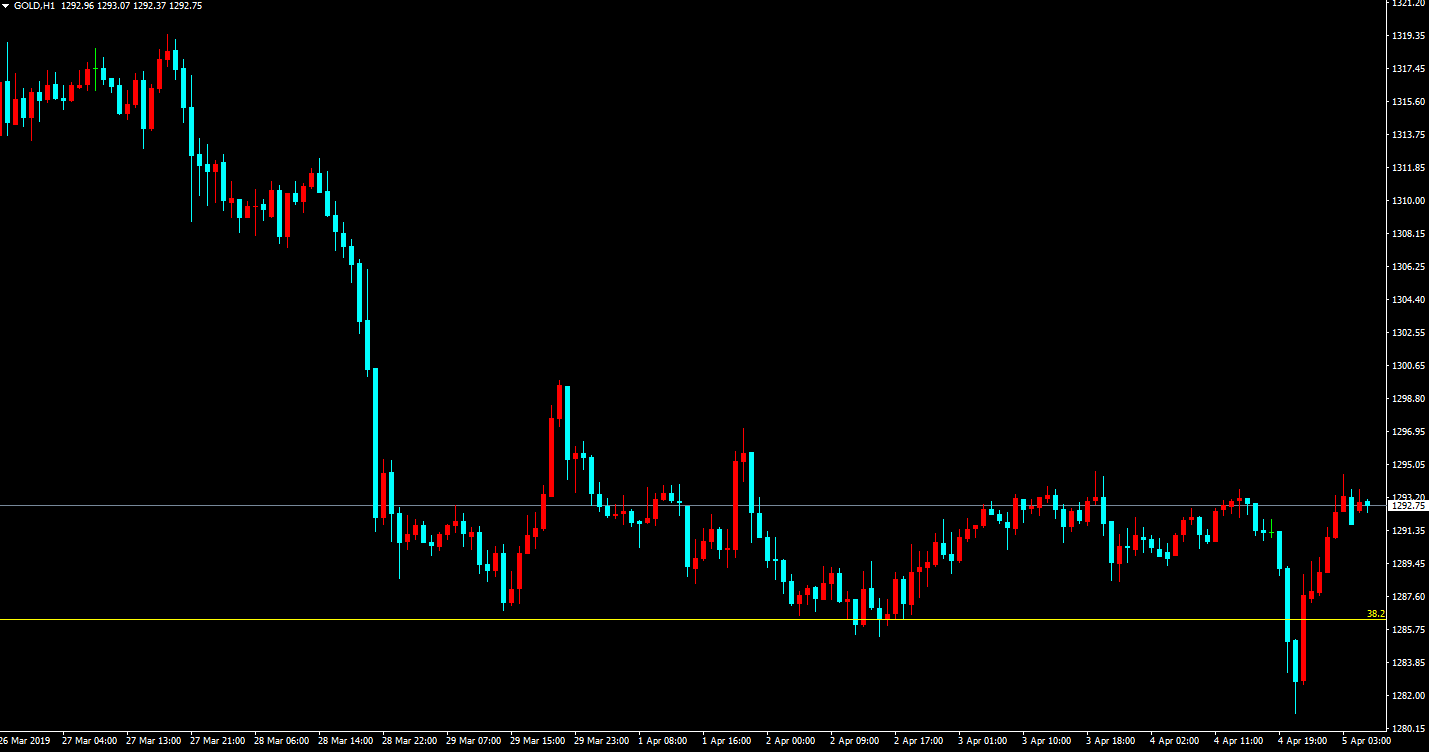
Task: Click the 4 Apr 02:00 time axis label
Action: (x=1174, y=741)
